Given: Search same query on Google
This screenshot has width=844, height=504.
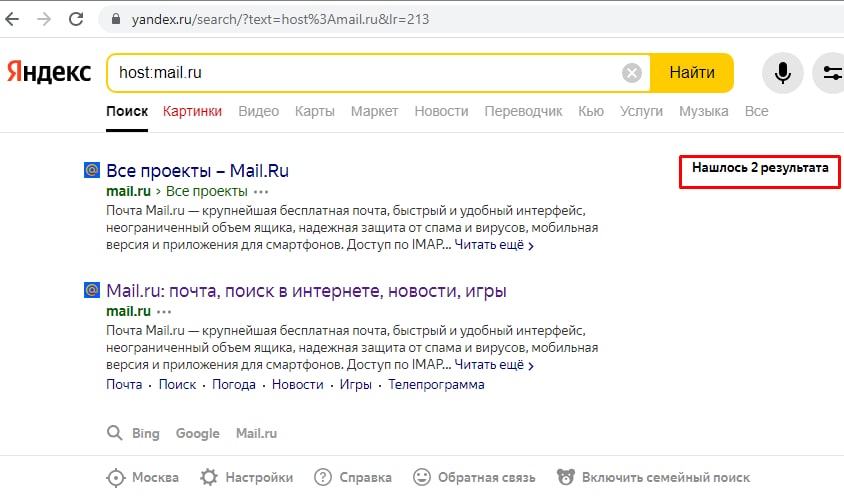Looking at the screenshot, I should pyautogui.click(x=198, y=433).
